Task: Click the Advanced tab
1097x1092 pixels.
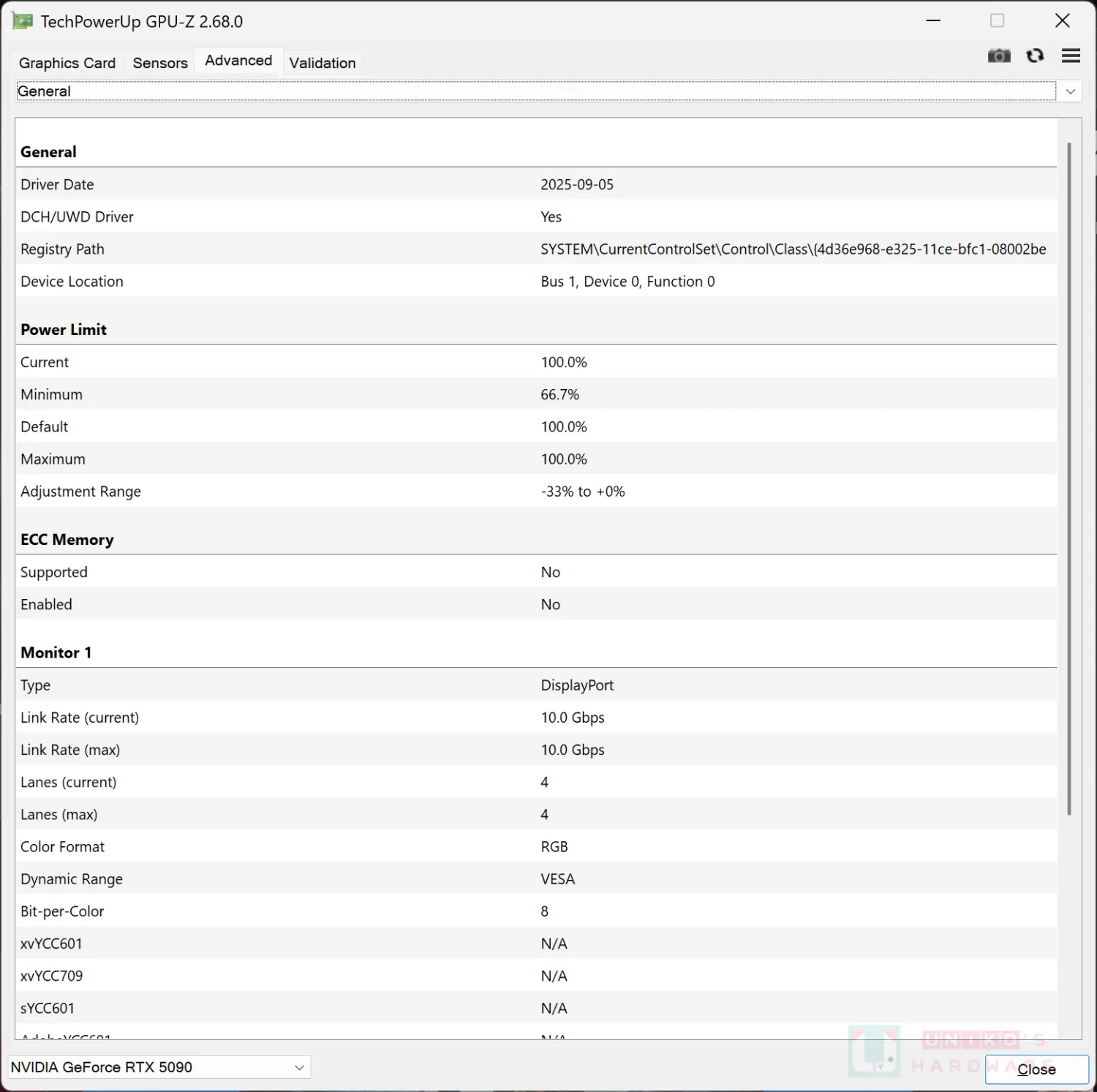Action: 238,61
